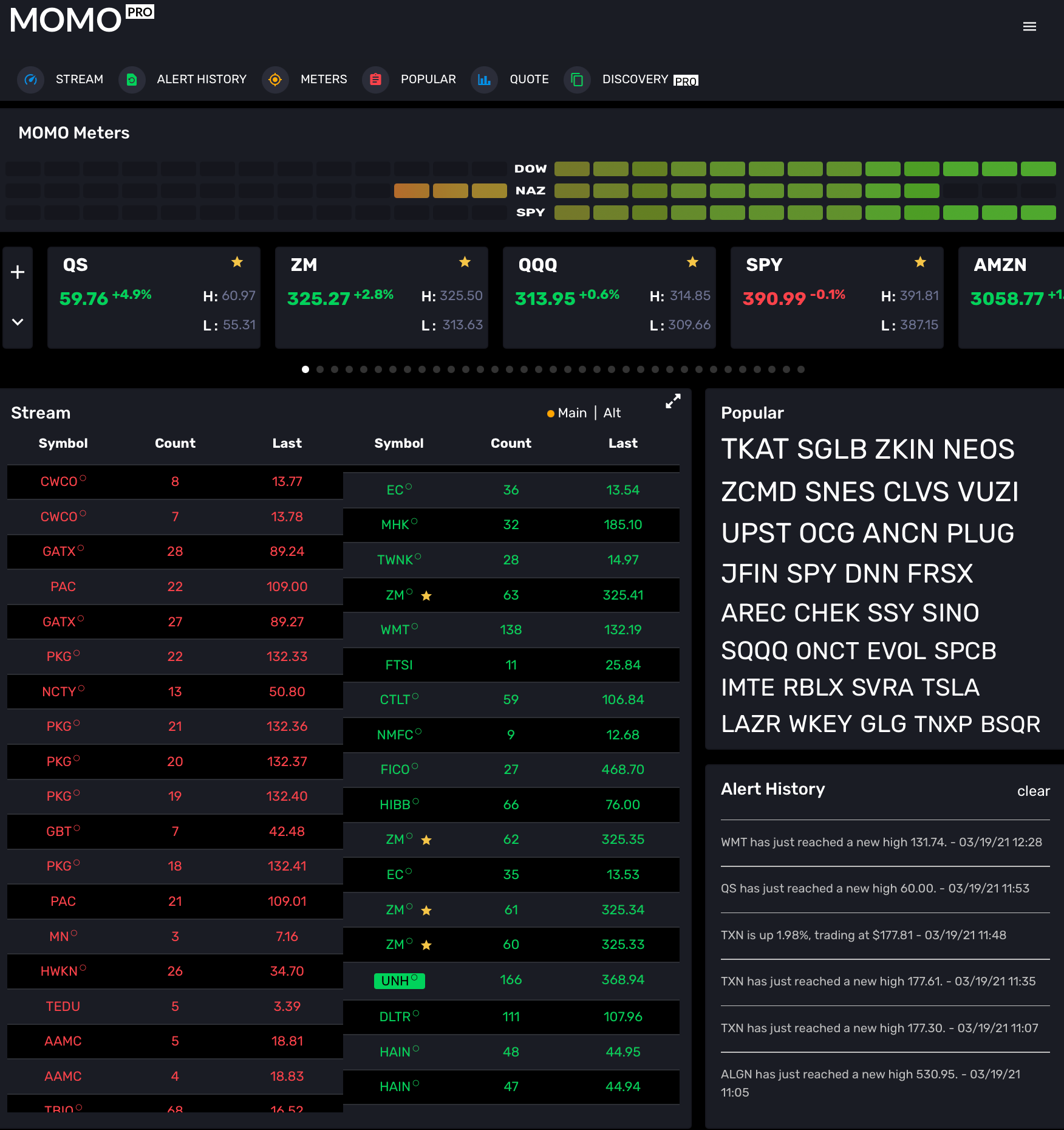Toggle favorite star on ZM card
1064x1130 pixels.
[x=465, y=262]
